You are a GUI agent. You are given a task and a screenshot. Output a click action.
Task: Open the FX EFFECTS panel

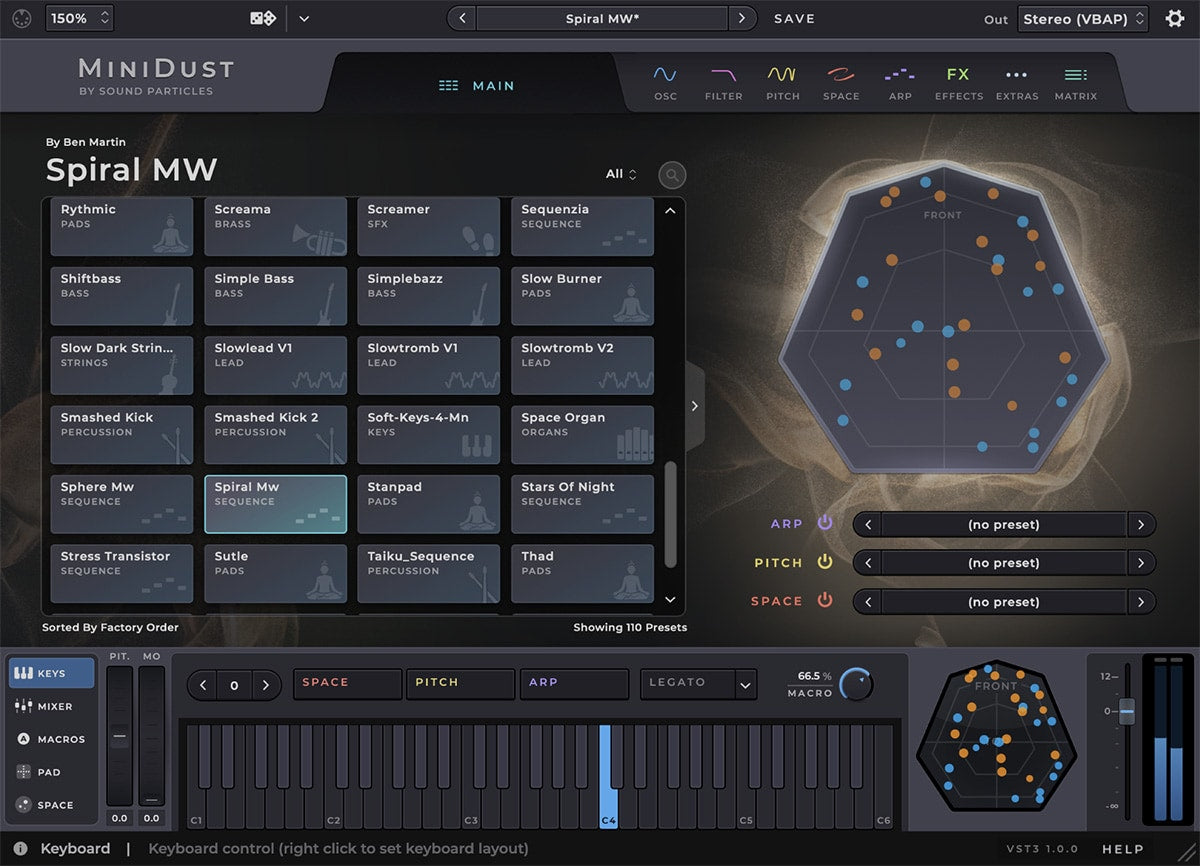958,80
